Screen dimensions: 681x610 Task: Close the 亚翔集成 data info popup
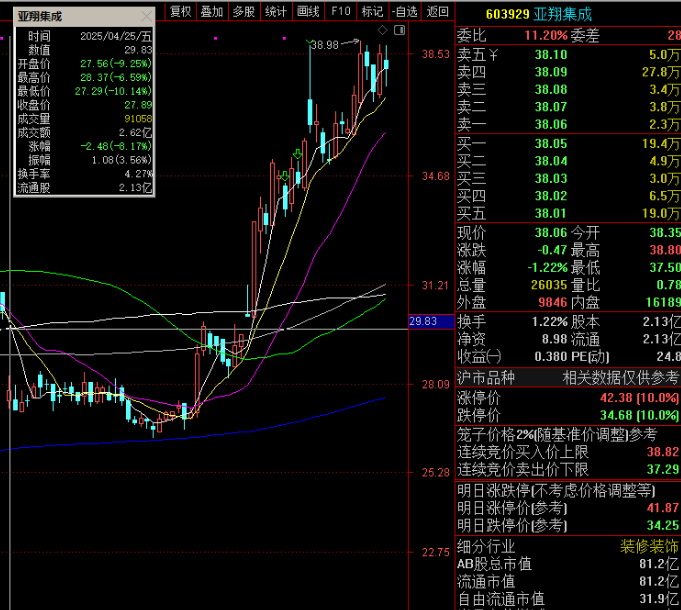coord(147,16)
